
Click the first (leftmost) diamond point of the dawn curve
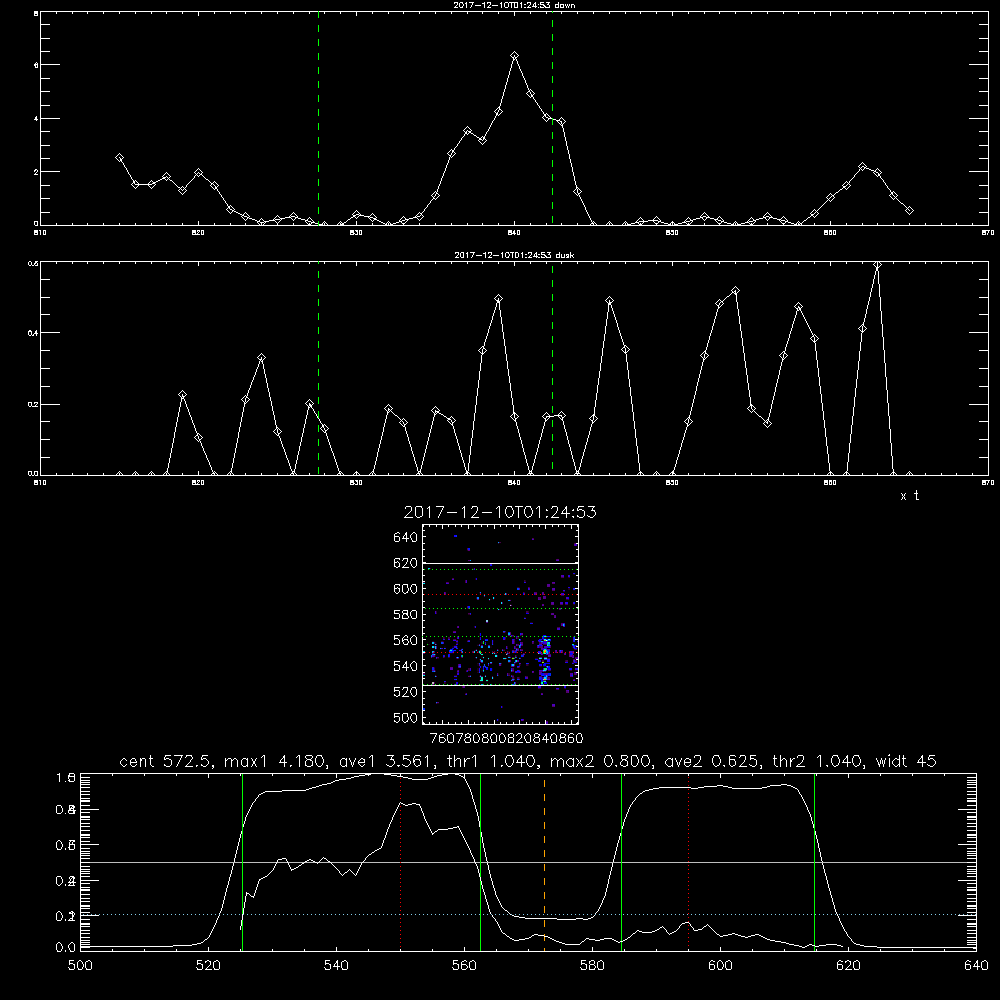tap(119, 158)
